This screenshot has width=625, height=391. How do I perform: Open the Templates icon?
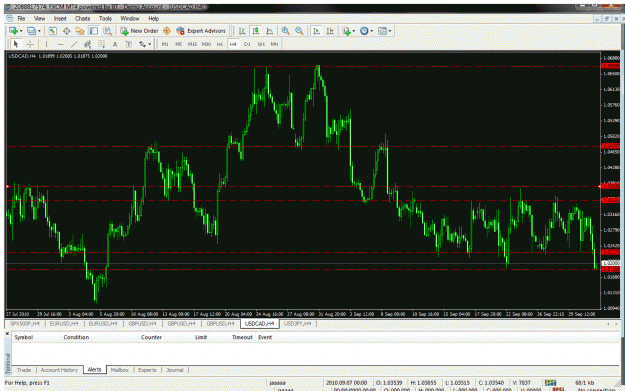point(382,31)
